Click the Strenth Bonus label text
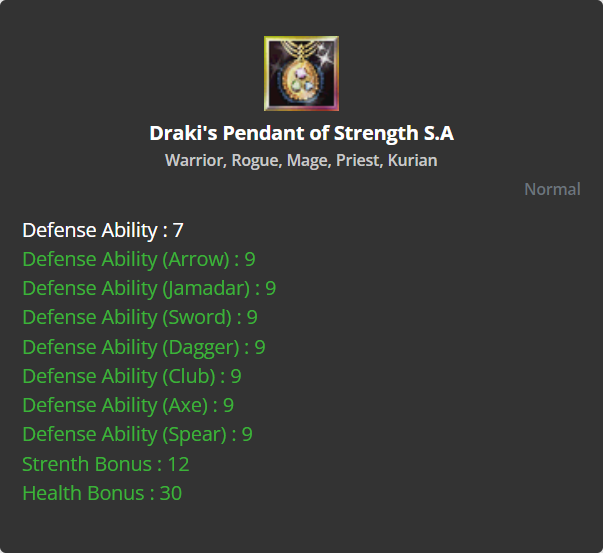This screenshot has height=554, width=603. [x=87, y=464]
